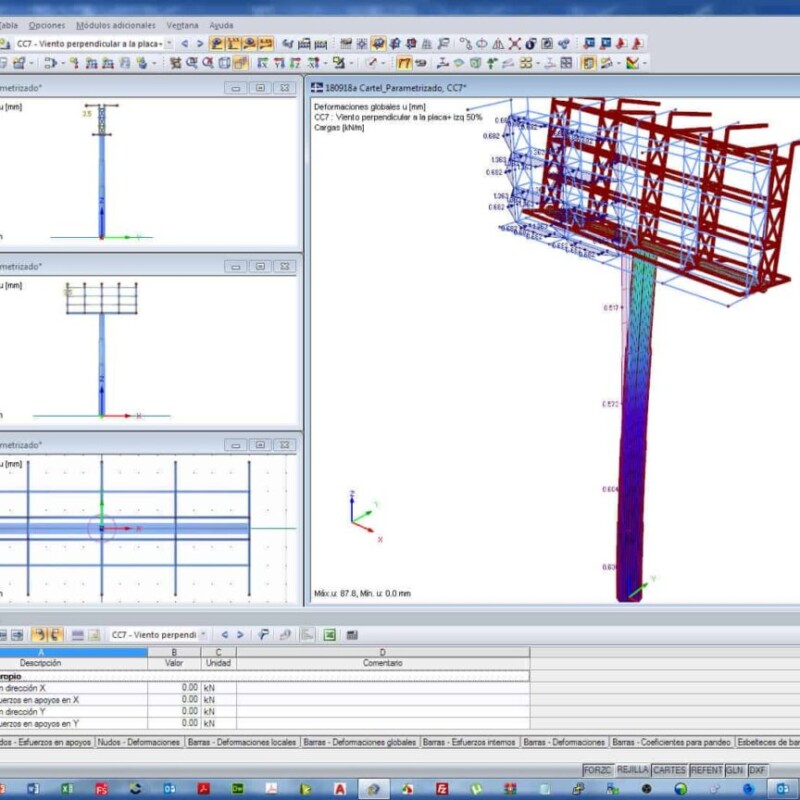Expand the color palette dropdown arrow at toolbar end

[645, 63]
